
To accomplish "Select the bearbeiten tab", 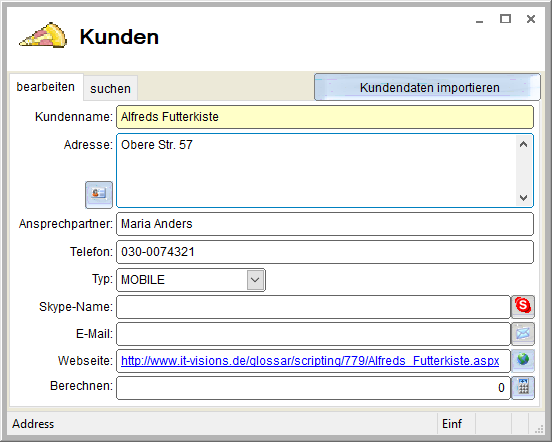I will click(x=46, y=87).
